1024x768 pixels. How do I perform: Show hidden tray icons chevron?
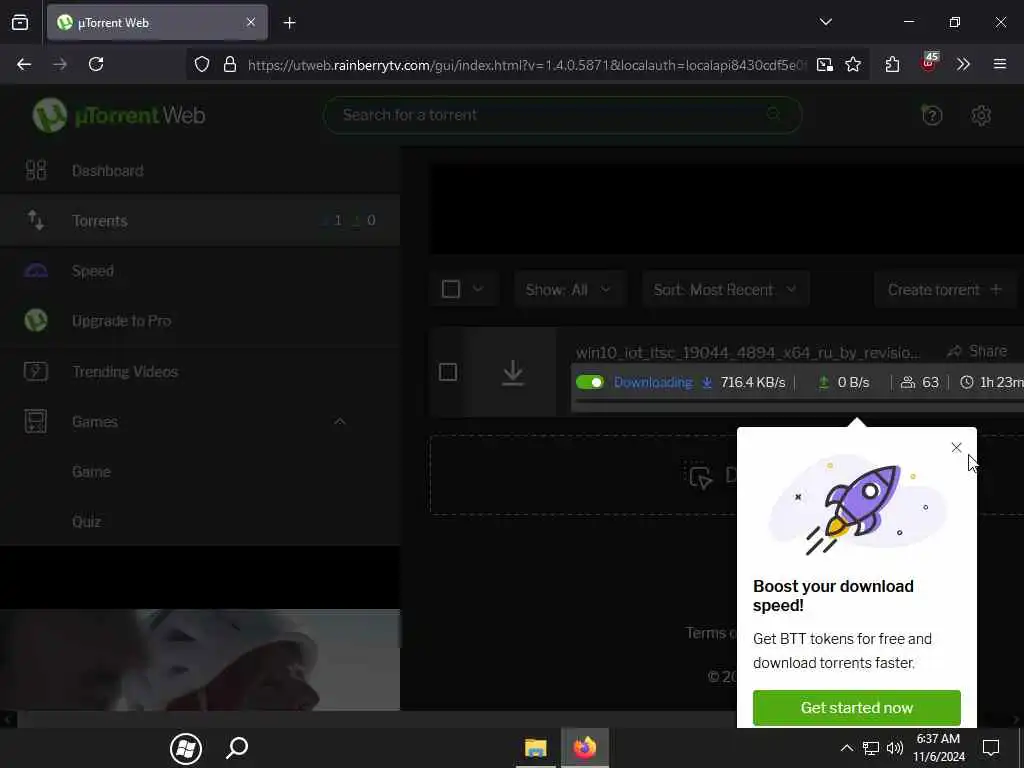846,748
